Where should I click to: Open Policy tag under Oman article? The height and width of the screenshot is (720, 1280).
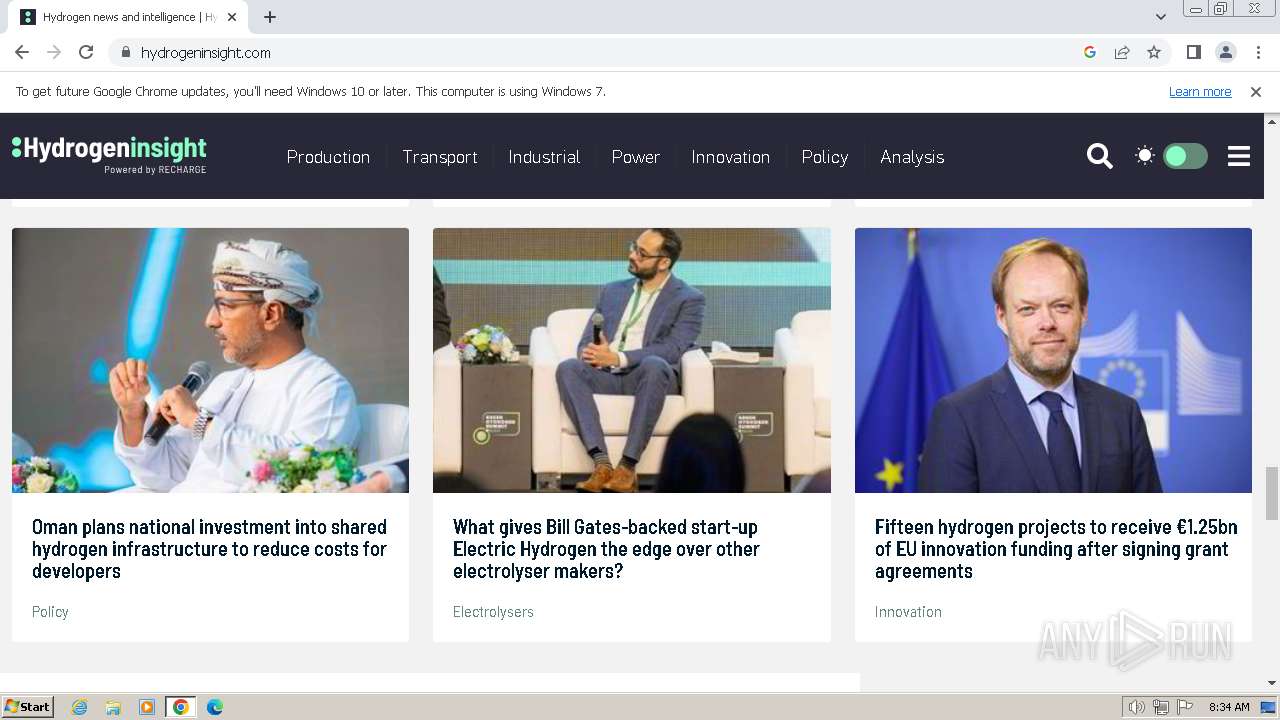click(50, 611)
